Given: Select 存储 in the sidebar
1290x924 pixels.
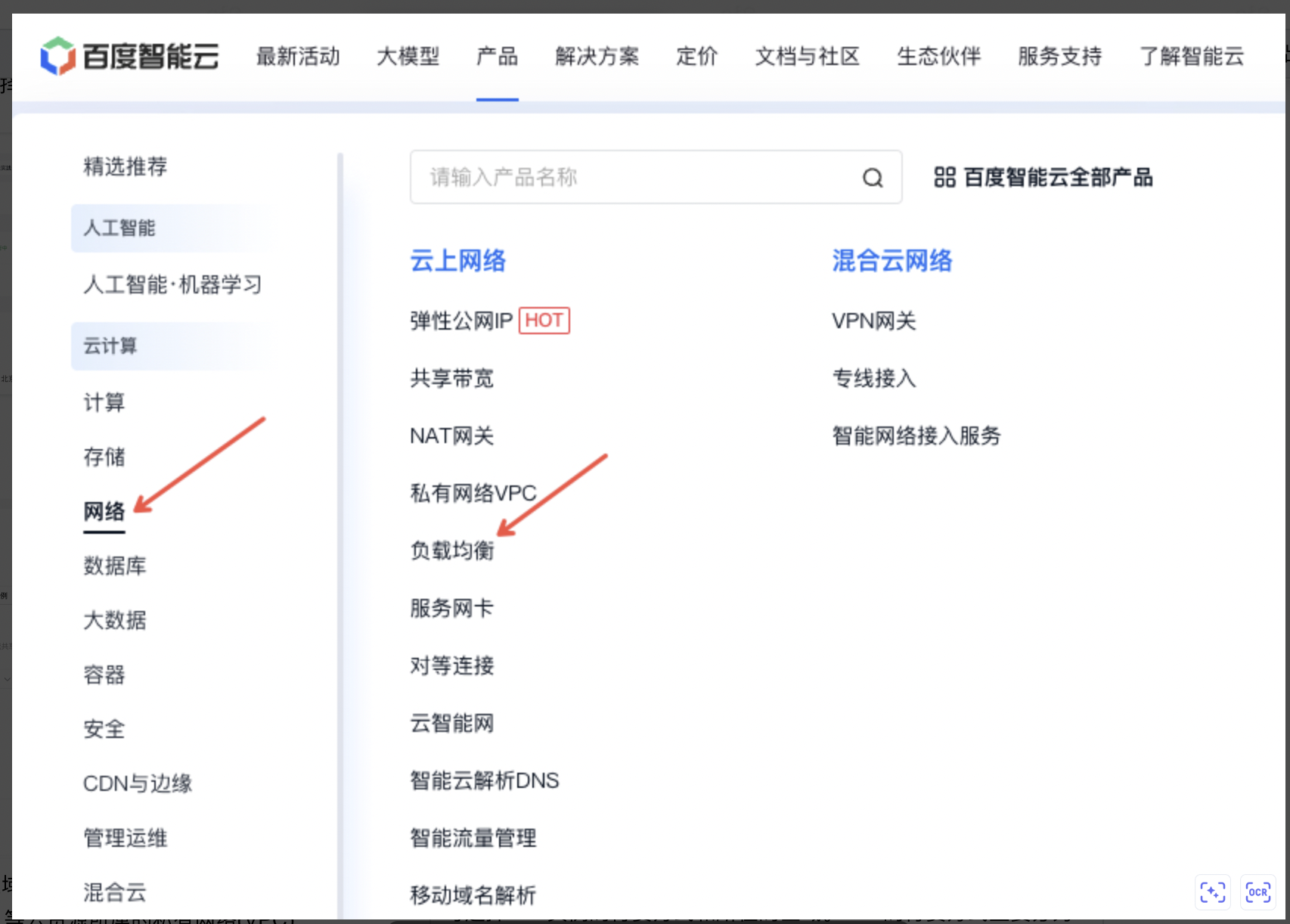Looking at the screenshot, I should click(104, 457).
